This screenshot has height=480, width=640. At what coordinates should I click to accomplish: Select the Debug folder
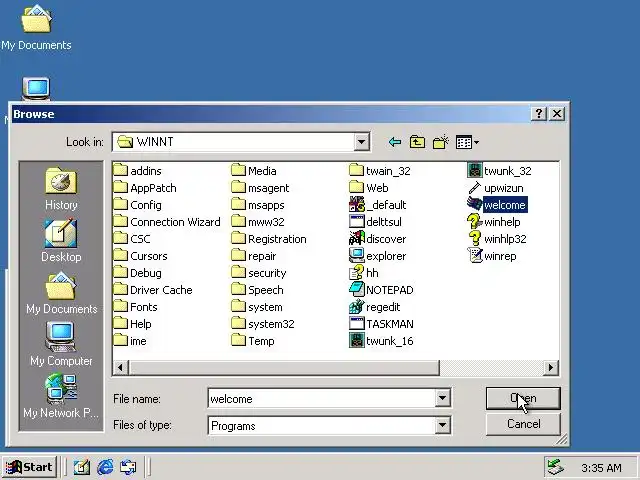pyautogui.click(x=138, y=273)
